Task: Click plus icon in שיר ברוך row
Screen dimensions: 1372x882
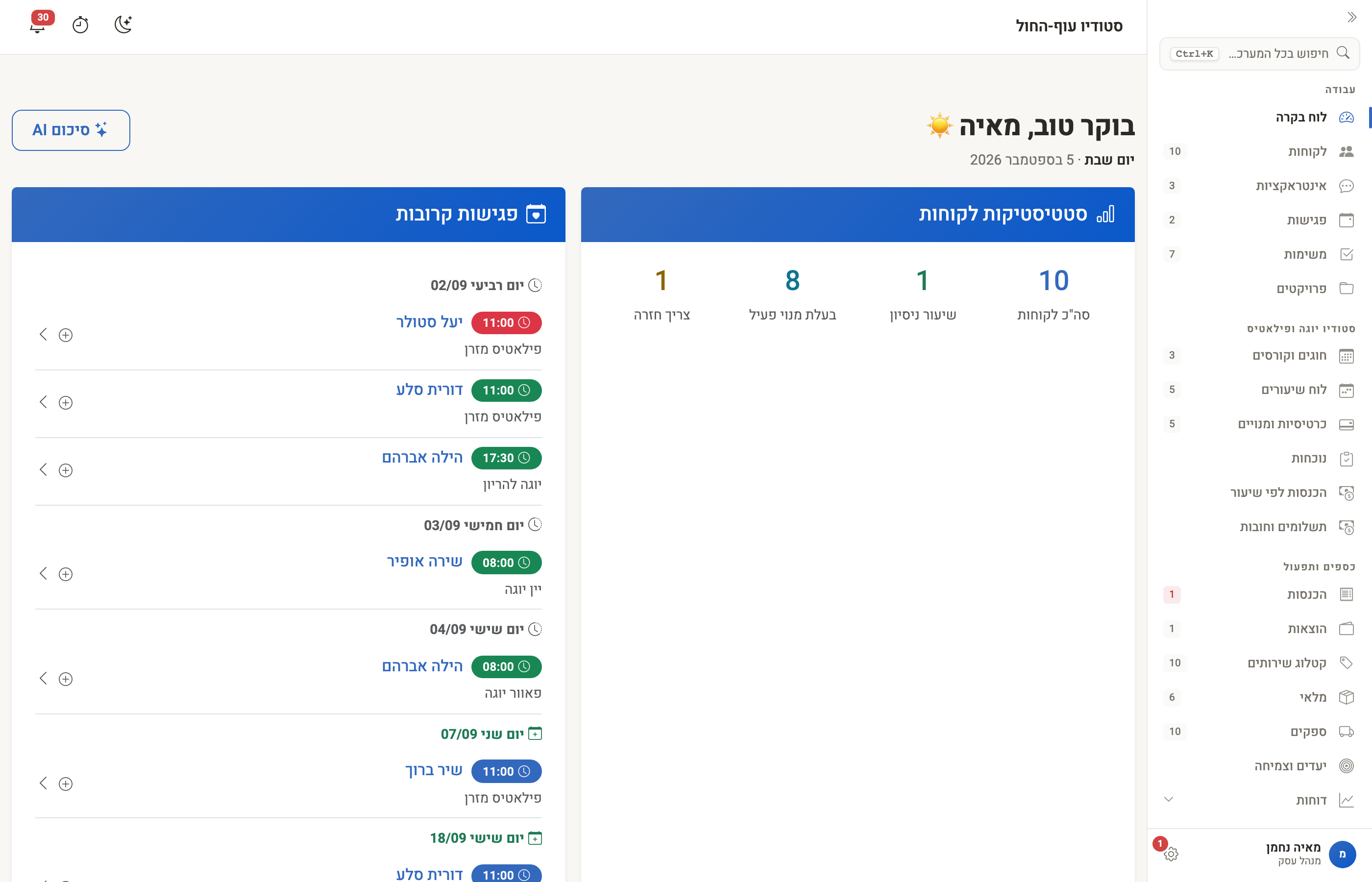Action: click(x=66, y=784)
